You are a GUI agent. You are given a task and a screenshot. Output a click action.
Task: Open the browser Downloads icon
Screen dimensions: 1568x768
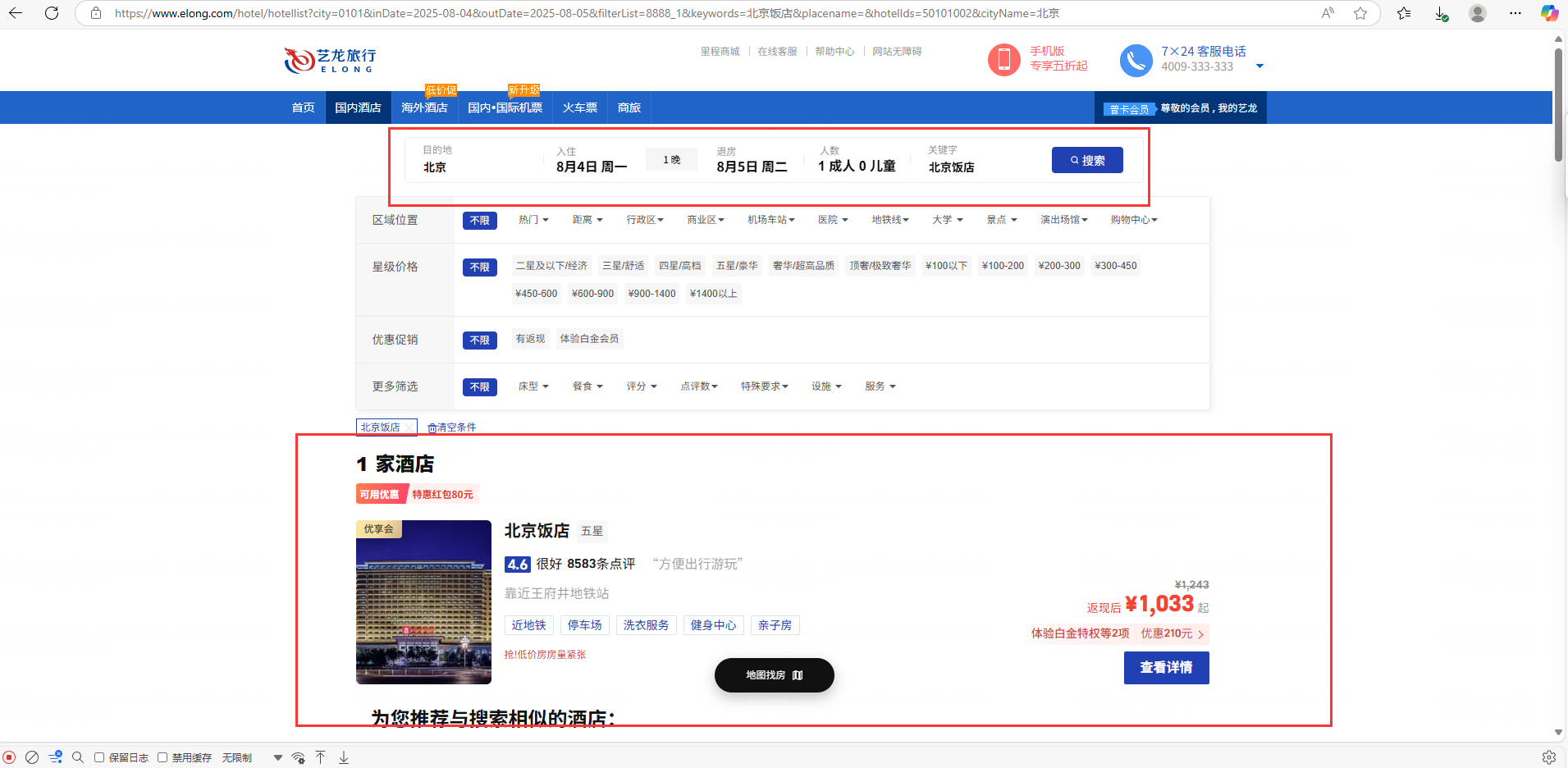click(1442, 13)
